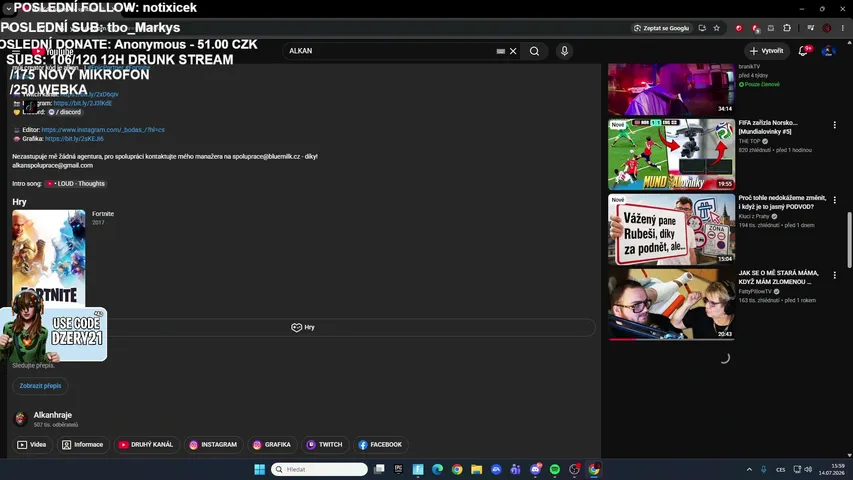The image size is (853, 480).
Task: Click the install app icon in address bar
Action: [702, 28]
